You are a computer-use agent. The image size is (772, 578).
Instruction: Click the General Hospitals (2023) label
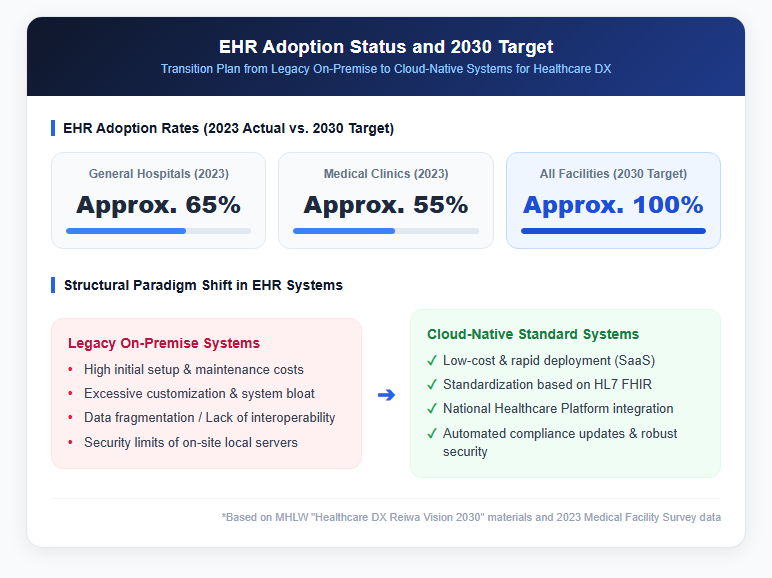pyautogui.click(x=159, y=174)
